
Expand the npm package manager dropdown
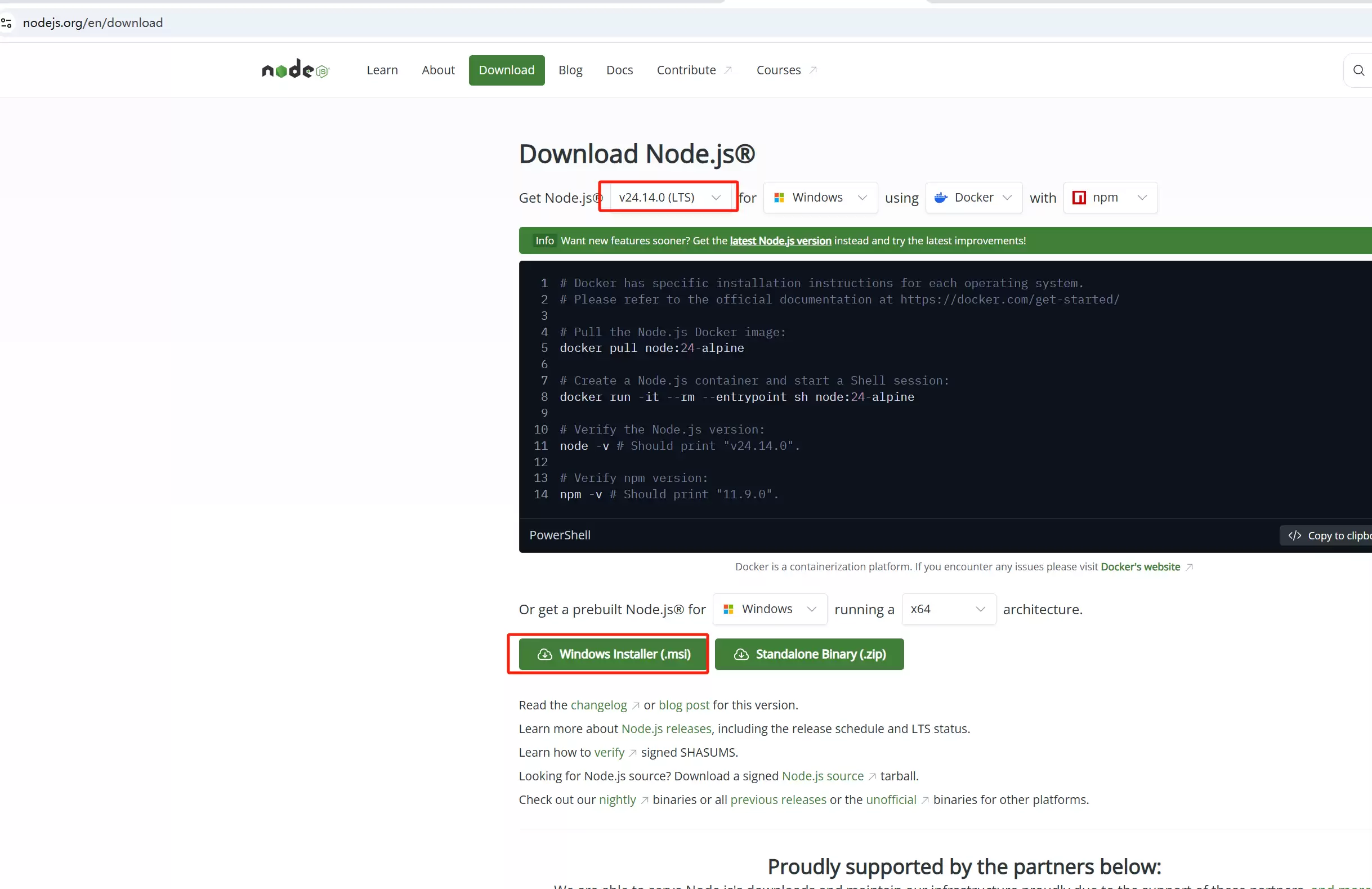pos(1110,198)
